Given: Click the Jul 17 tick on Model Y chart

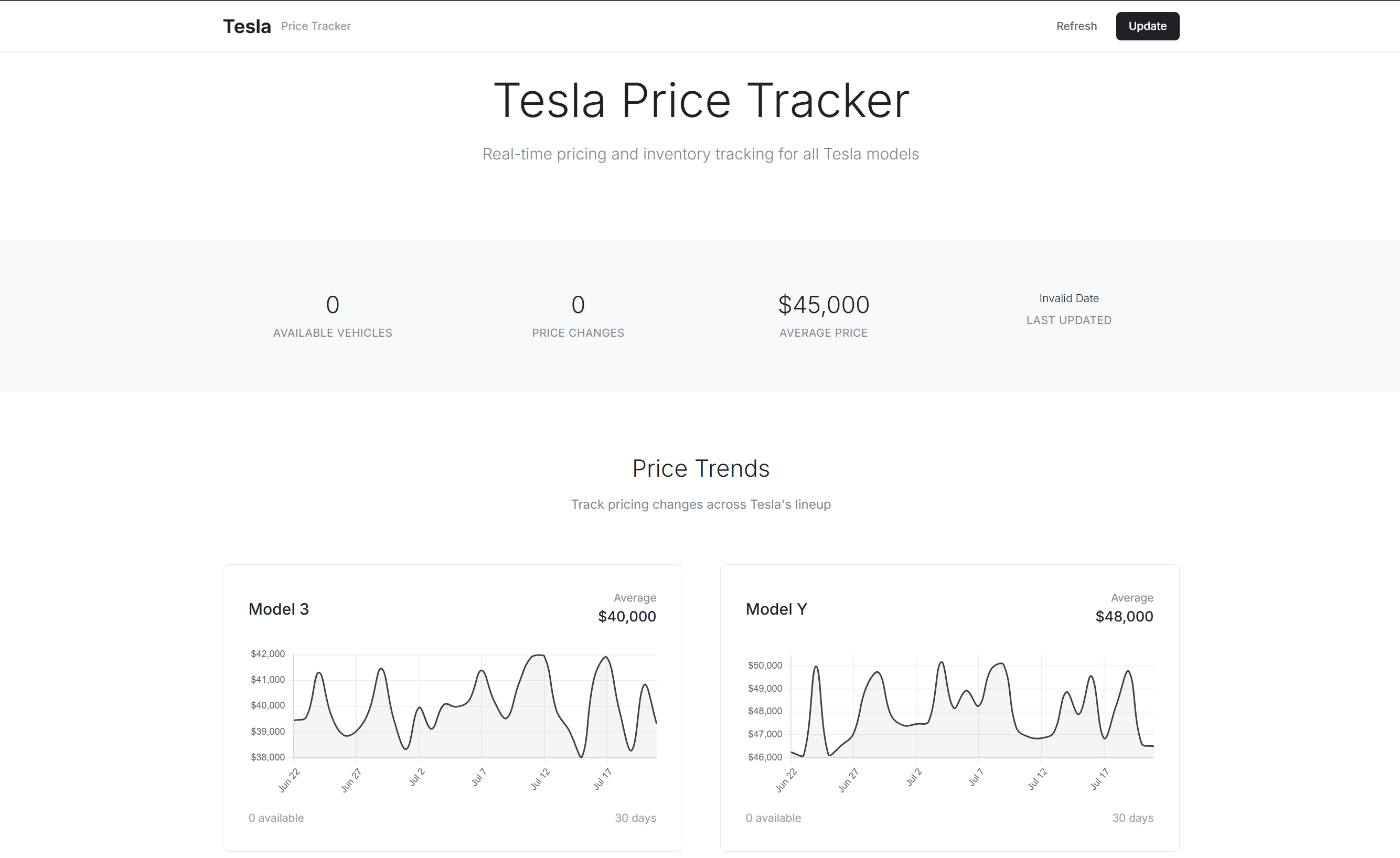Looking at the screenshot, I should click(1099, 779).
